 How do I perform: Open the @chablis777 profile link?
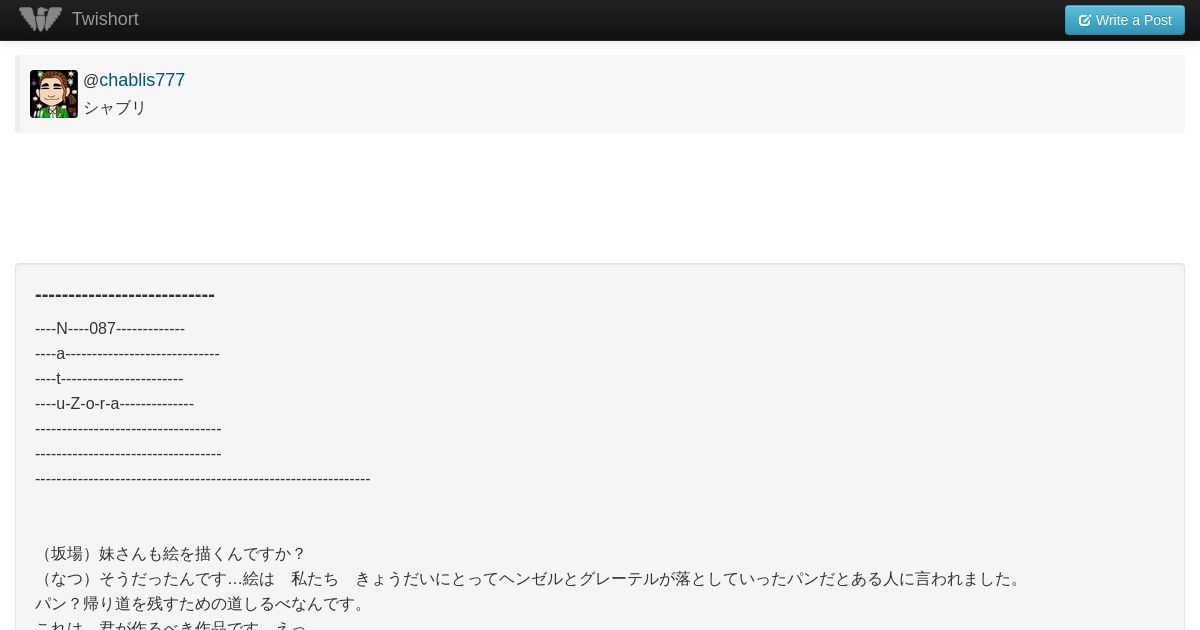coord(134,80)
